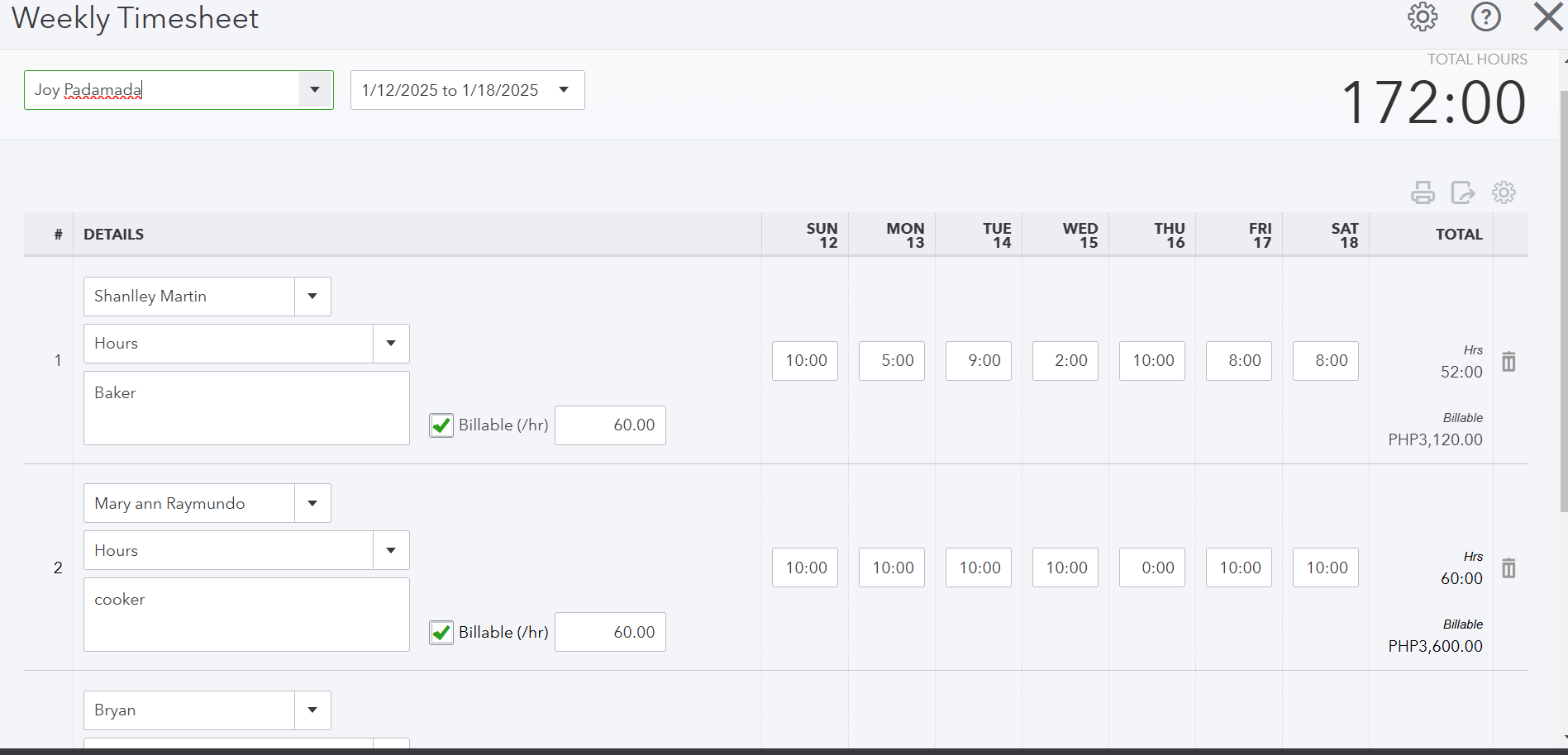1568x755 pixels.
Task: Expand the Mary ann Raymundo customer dropdown
Action: 312,503
